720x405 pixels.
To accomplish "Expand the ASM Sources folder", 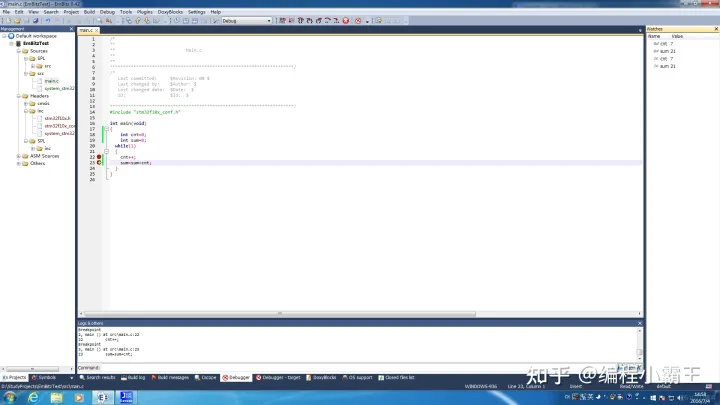I will [x=19, y=156].
